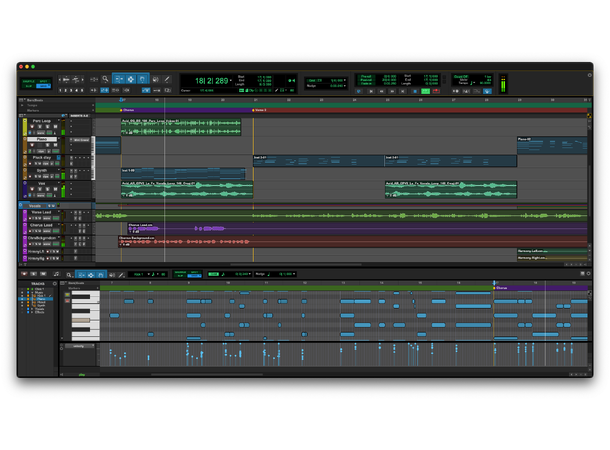Toggle the blue Metronome click button

point(487,91)
